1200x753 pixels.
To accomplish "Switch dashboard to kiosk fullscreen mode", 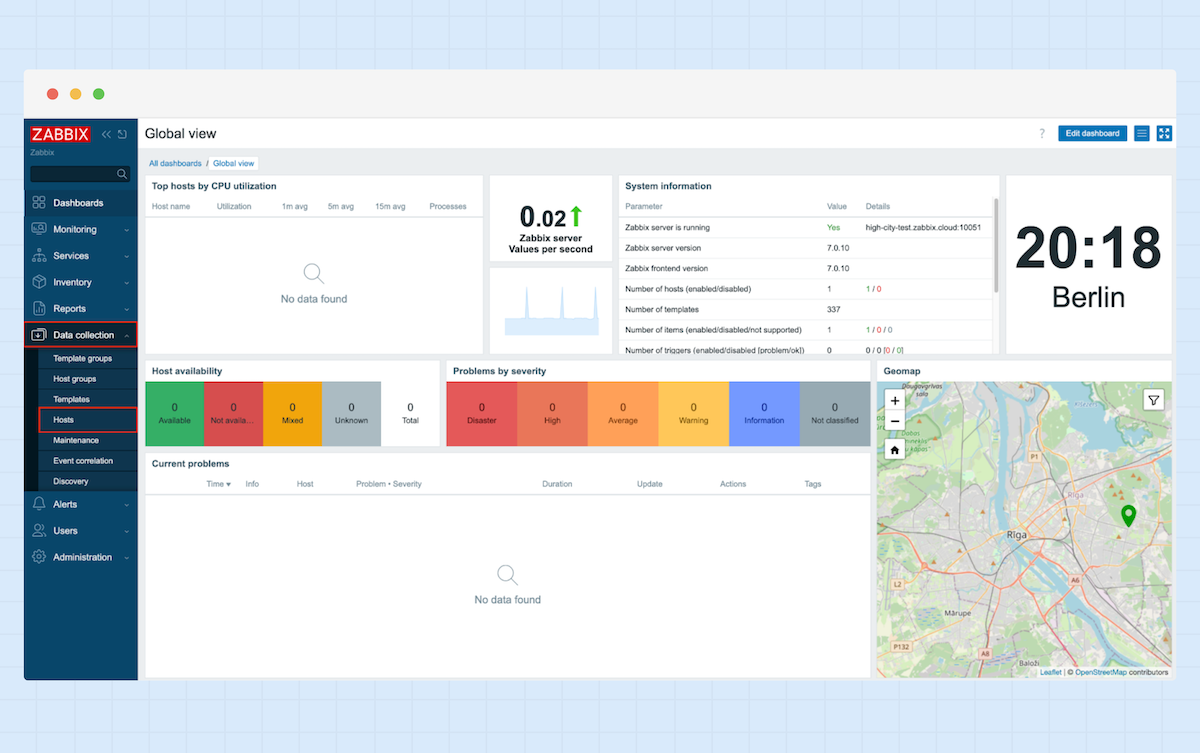I will click(1164, 133).
